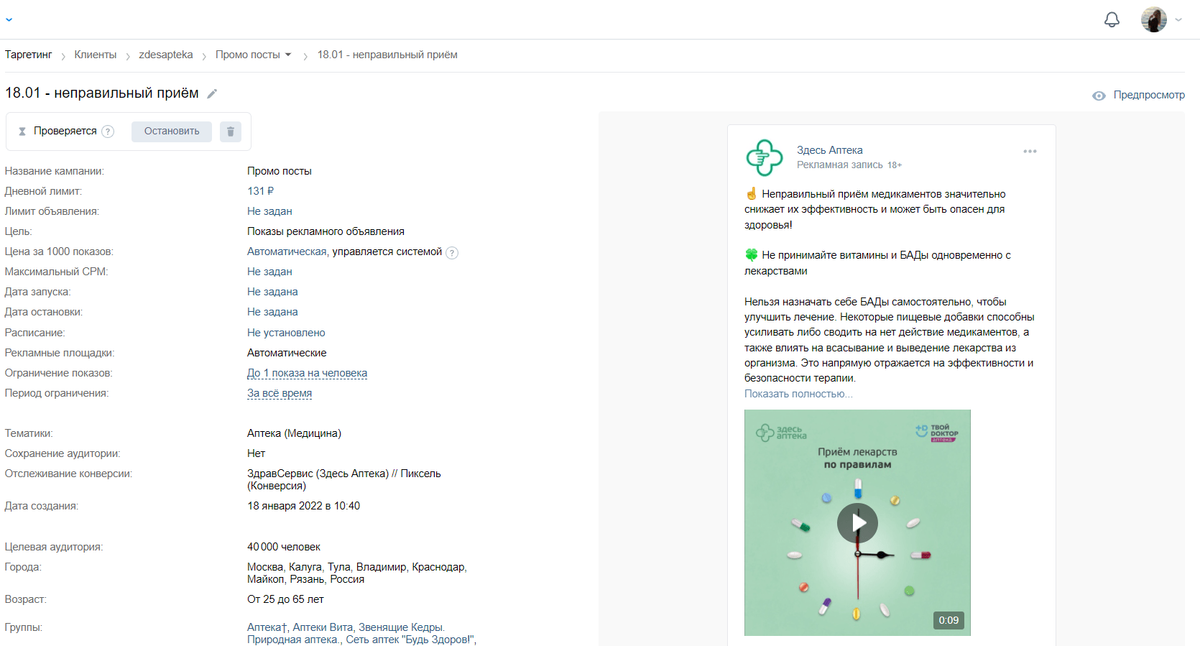This screenshot has height=646, width=1200.
Task: Change the Автоматическая price setting
Action: click(x=287, y=251)
